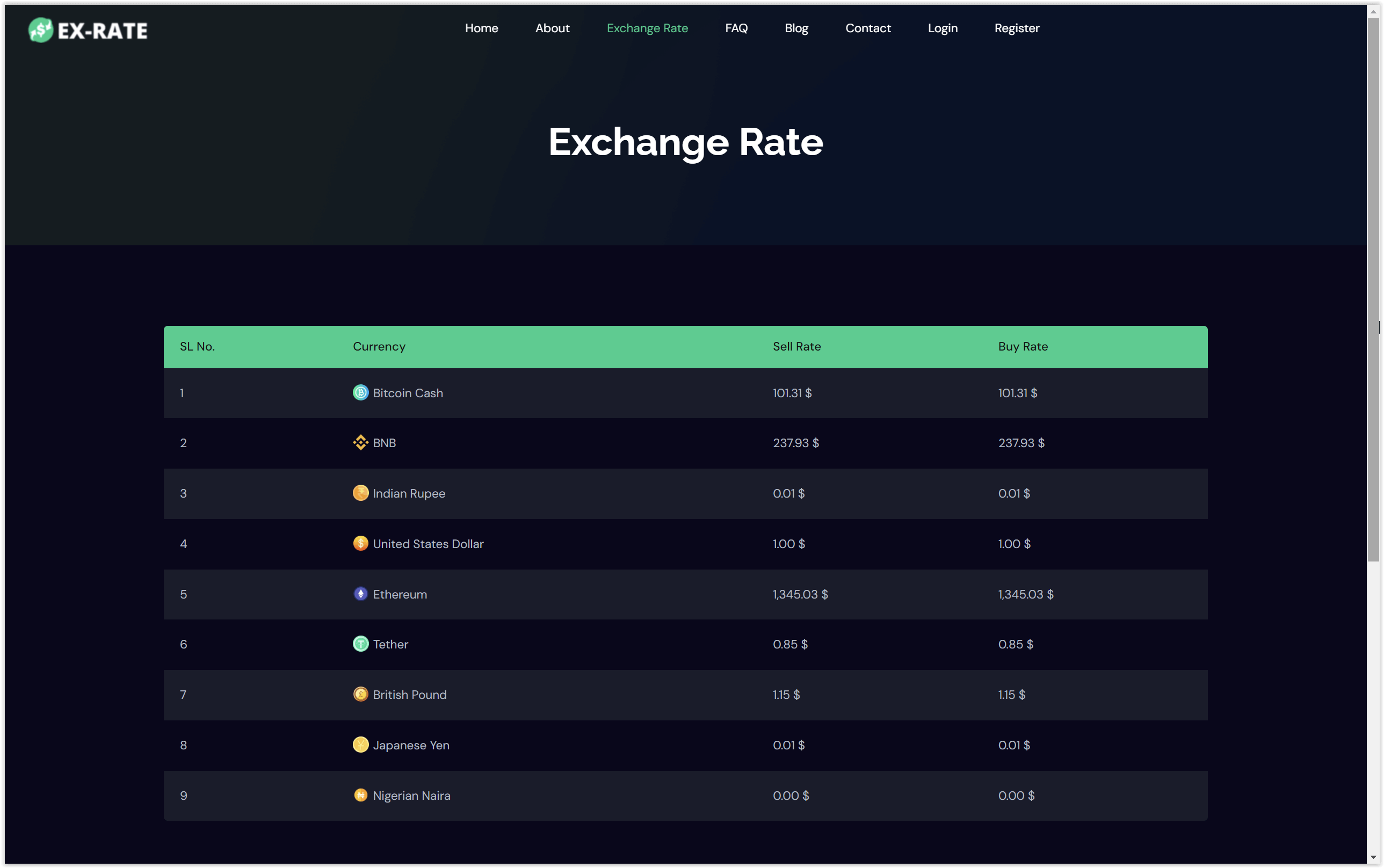Click the Bitcoin Cash coin icon

point(360,393)
